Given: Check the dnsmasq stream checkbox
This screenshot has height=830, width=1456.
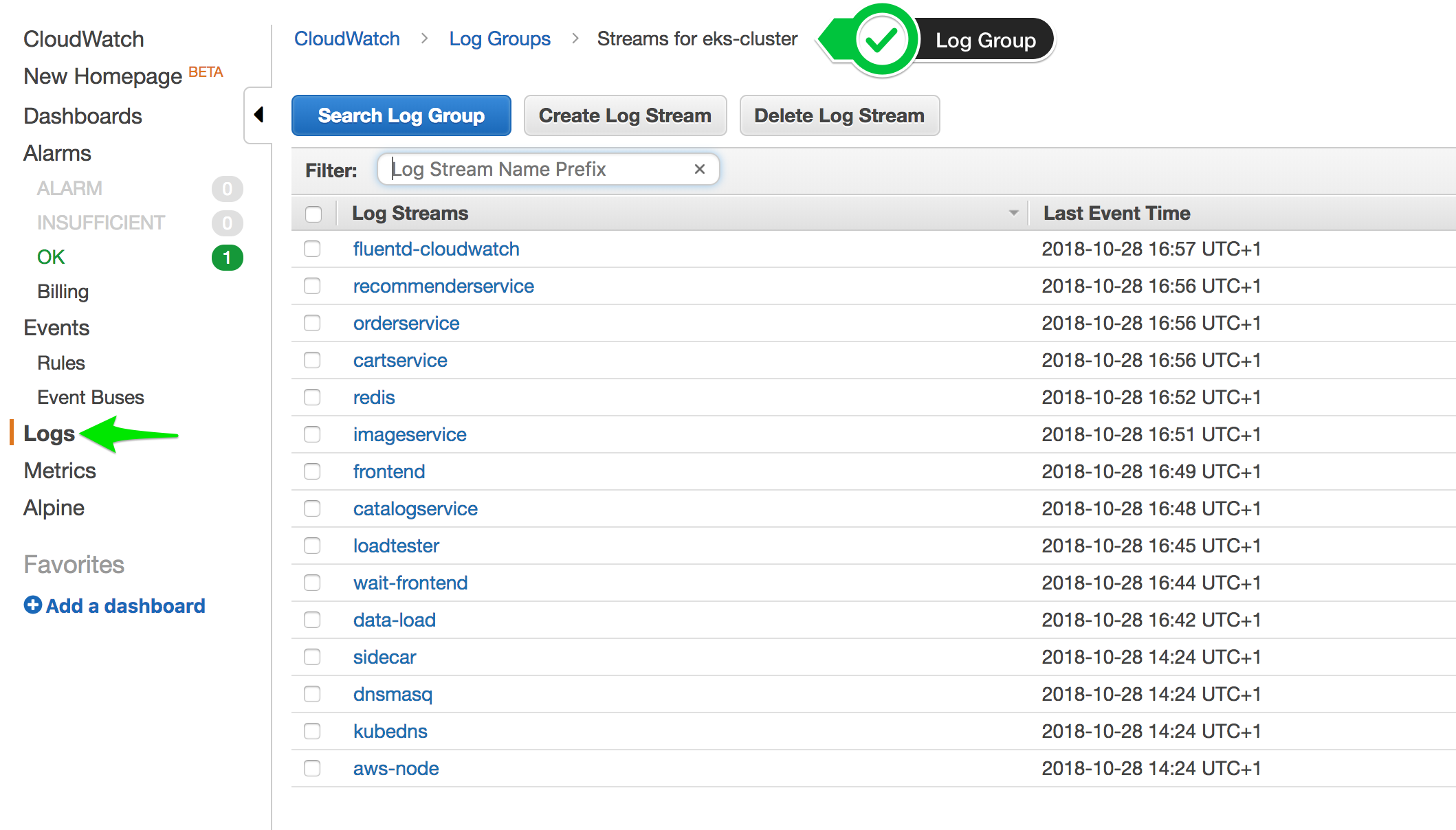Looking at the screenshot, I should coord(312,694).
